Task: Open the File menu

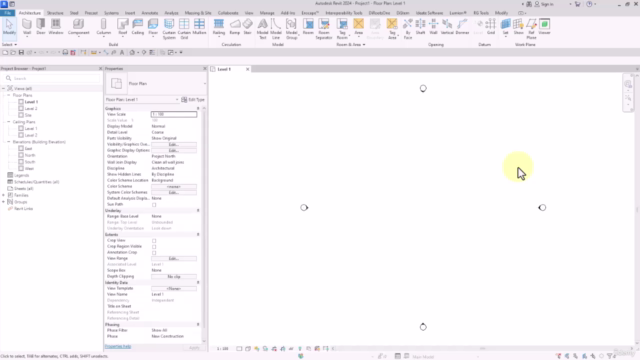Action: point(7,13)
